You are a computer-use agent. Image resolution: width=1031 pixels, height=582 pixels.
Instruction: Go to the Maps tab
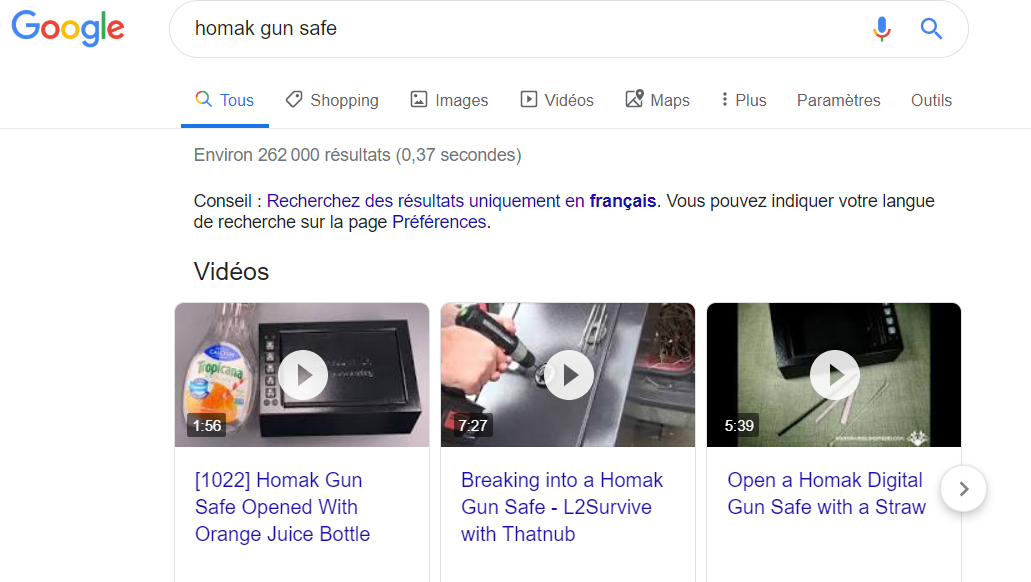coord(657,100)
